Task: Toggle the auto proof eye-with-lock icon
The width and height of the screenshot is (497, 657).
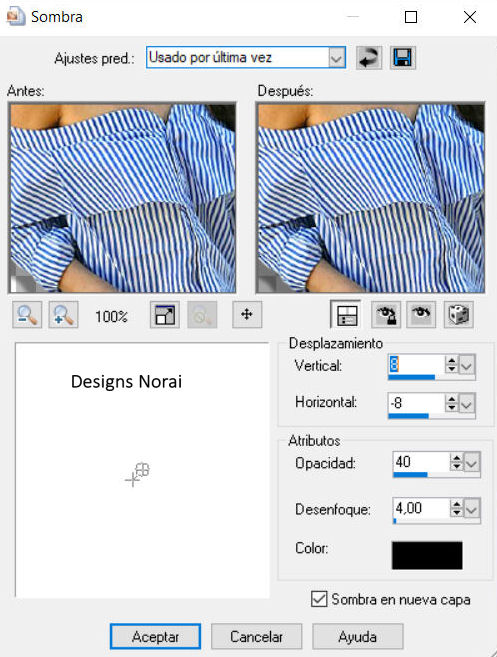Action: [x=386, y=314]
